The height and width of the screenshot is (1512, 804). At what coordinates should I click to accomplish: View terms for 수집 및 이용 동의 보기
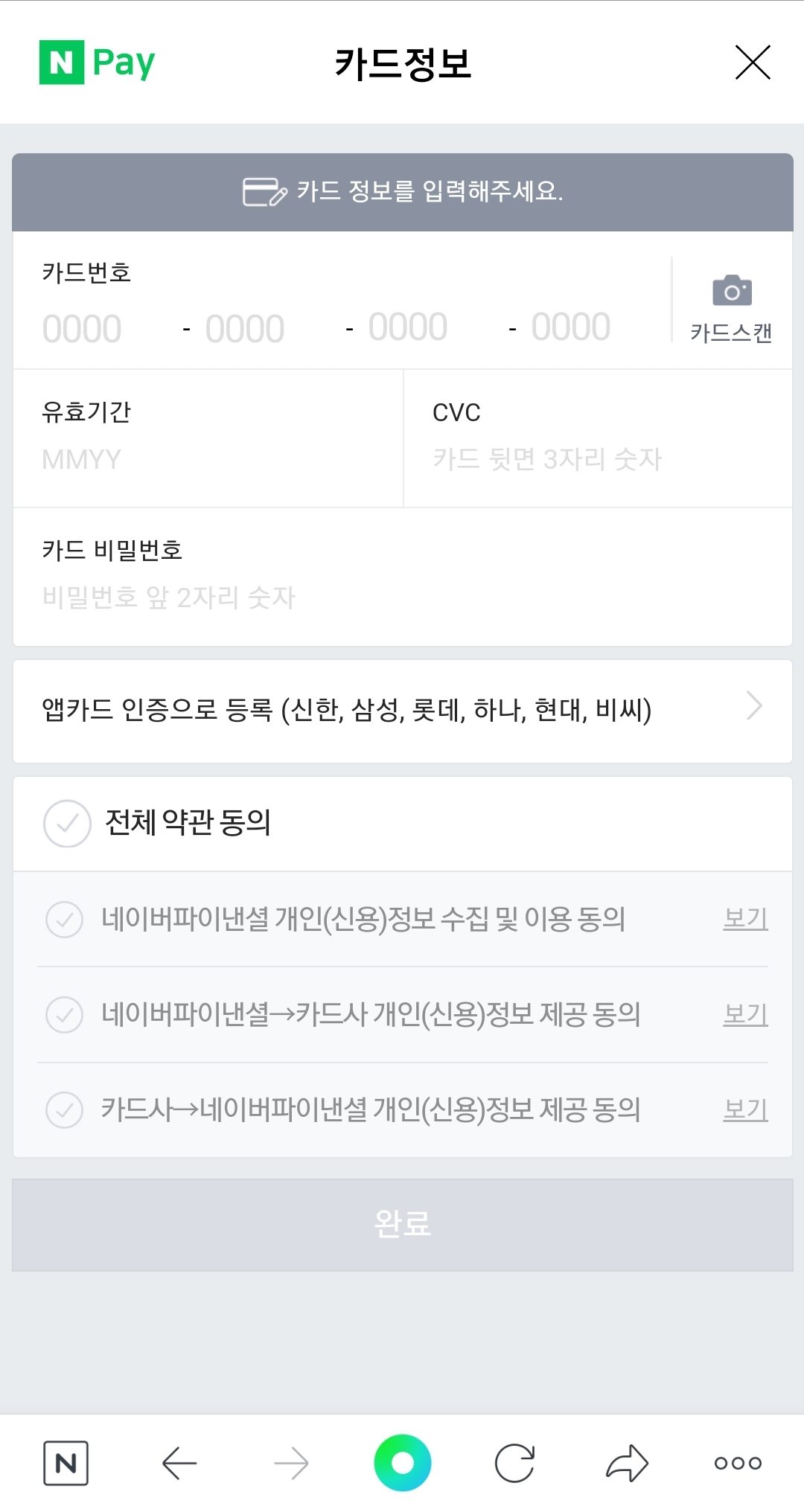745,919
